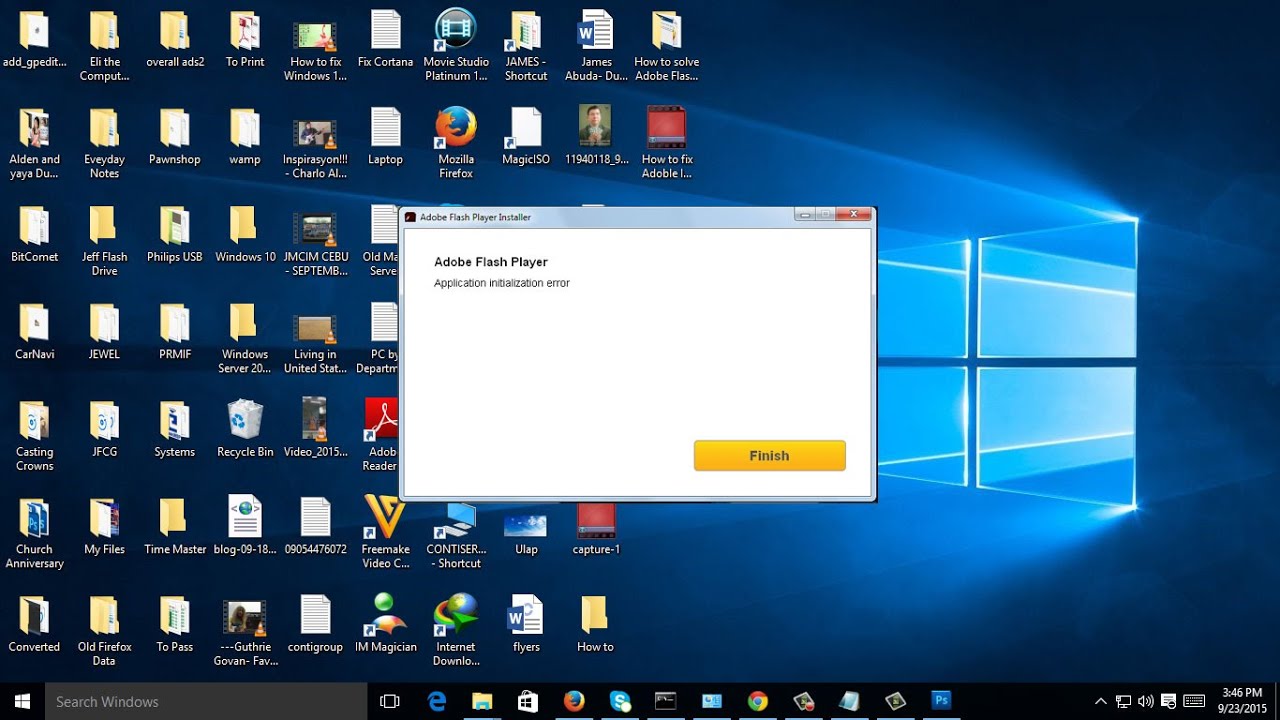Open the Action Center notifications icon
Viewport: 1280px width, 720px height.
pos(1169,701)
